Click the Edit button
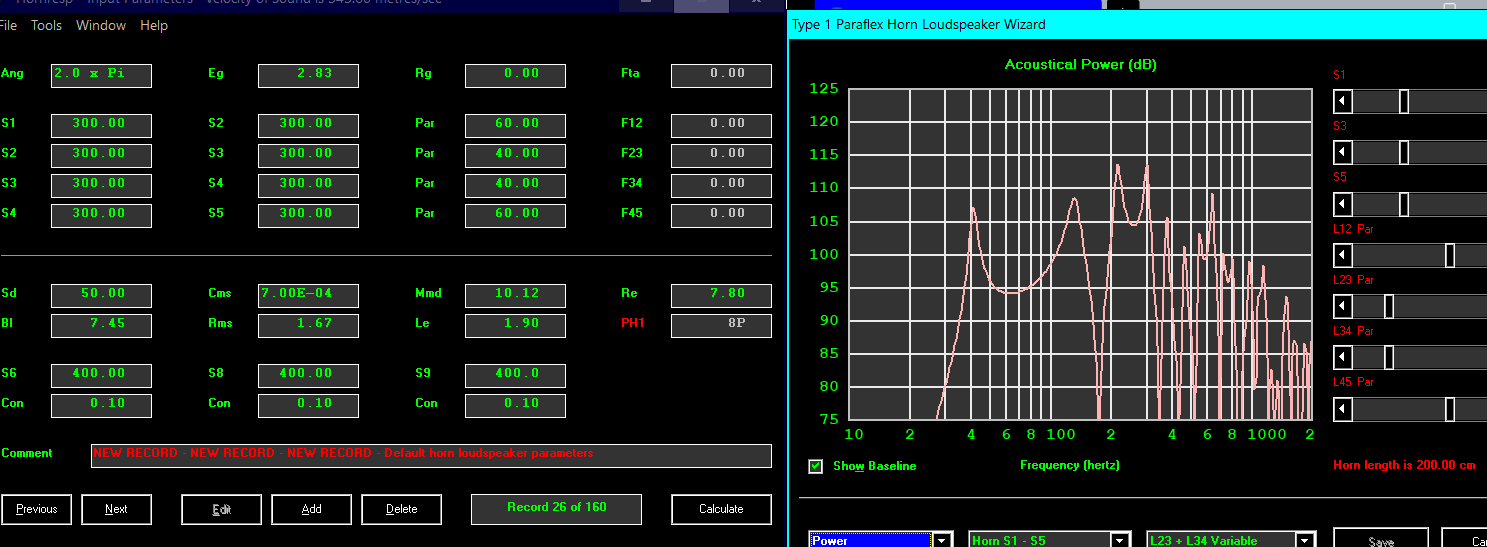This screenshot has height=547, width=1487. 221,509
